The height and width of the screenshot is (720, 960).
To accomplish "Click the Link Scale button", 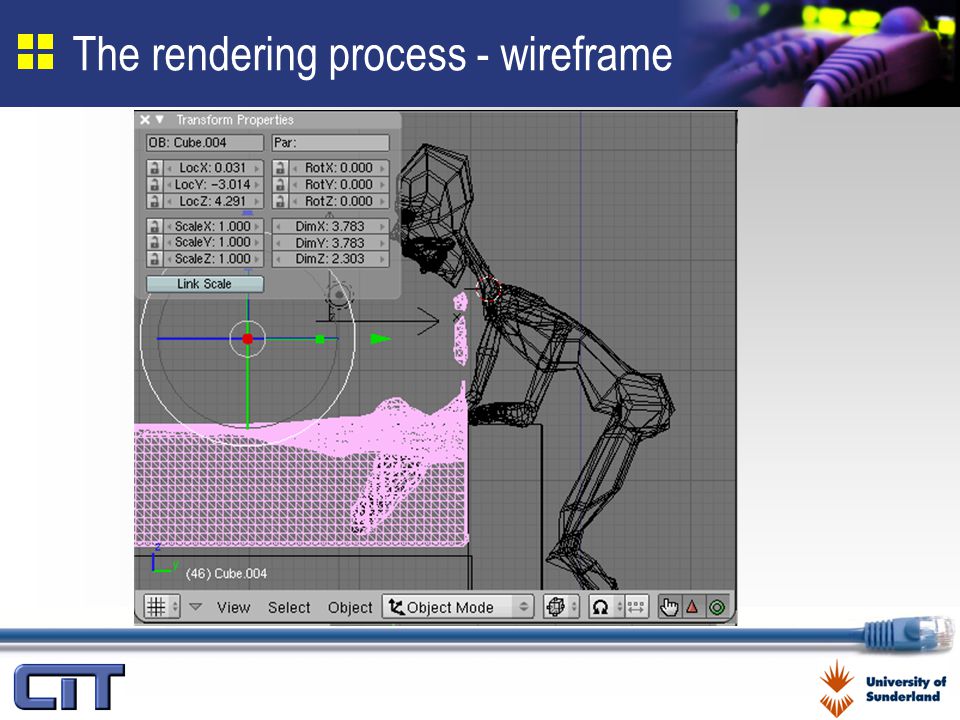I will pos(204,284).
